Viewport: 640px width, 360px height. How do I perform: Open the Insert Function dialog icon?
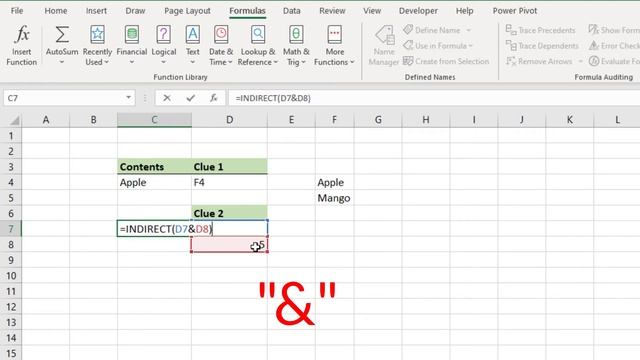(x=22, y=34)
